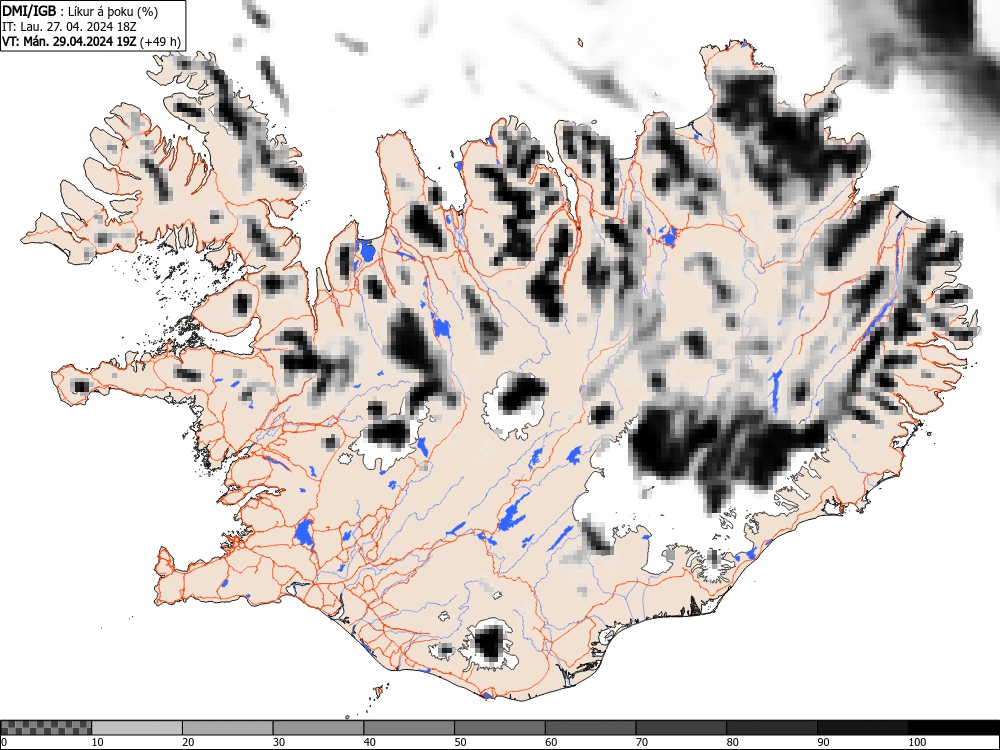Click the '100' legend label
The width and height of the screenshot is (1000, 750).
(916, 742)
